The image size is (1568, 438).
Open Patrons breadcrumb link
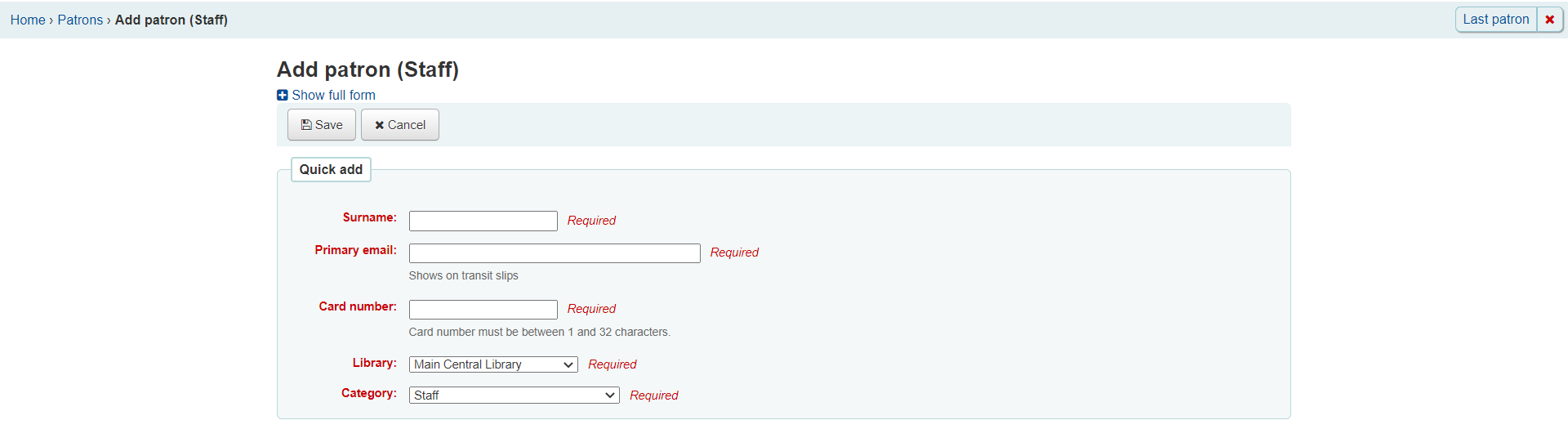click(x=80, y=20)
